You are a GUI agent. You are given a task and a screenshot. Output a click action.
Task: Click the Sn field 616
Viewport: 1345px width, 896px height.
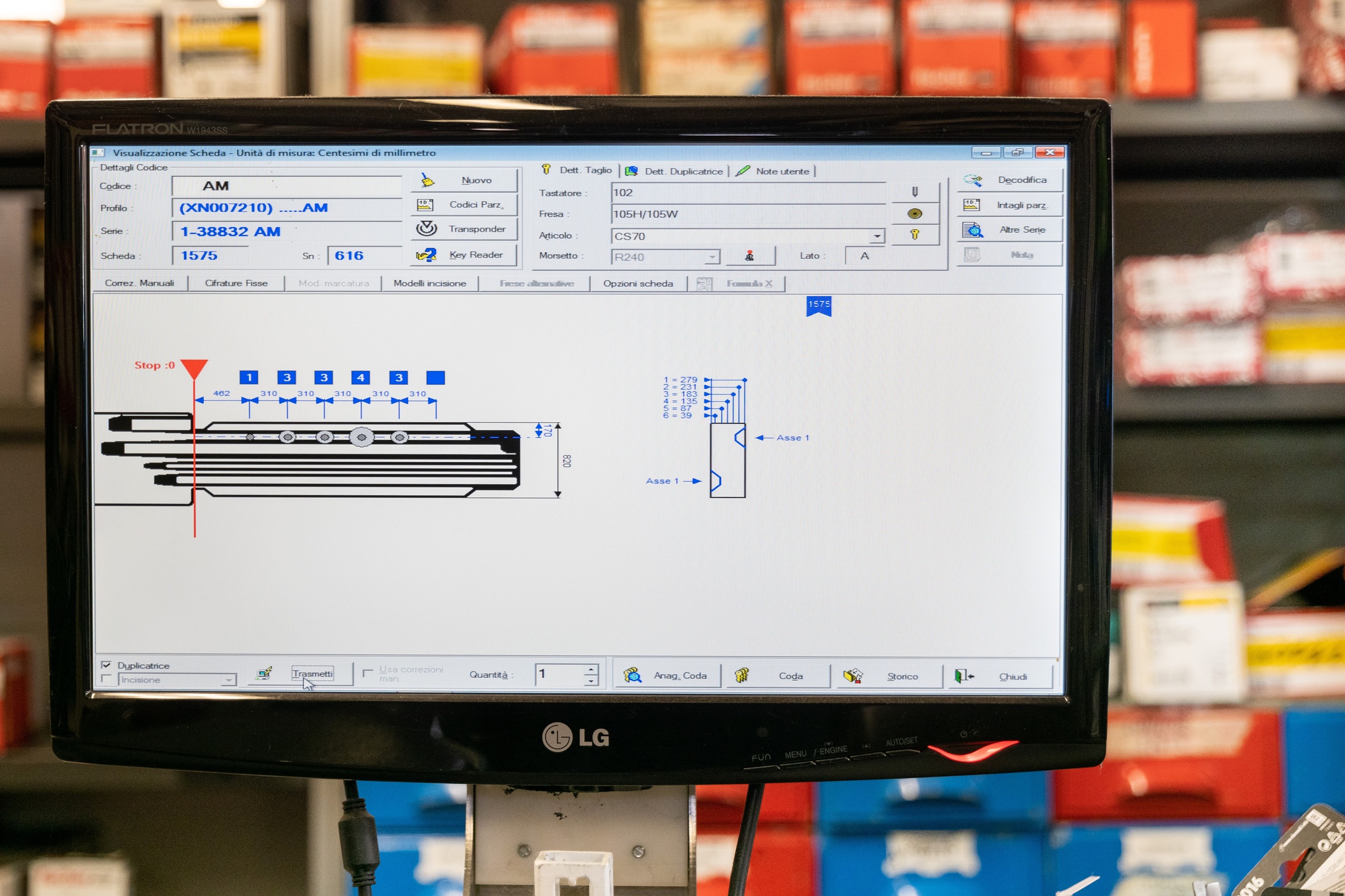pos(365,256)
